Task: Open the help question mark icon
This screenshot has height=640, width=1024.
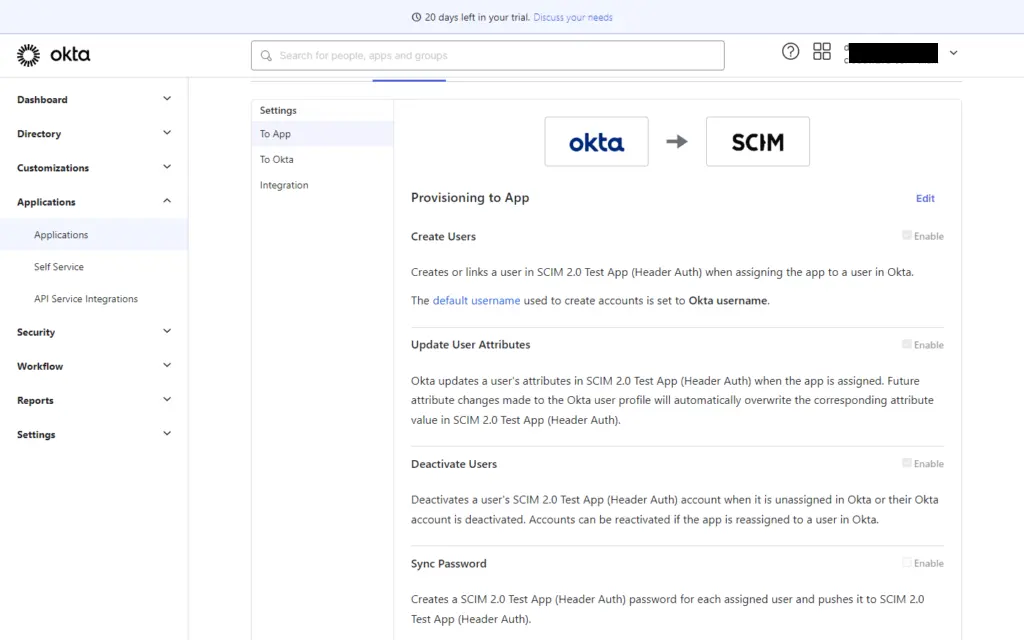Action: (x=790, y=51)
